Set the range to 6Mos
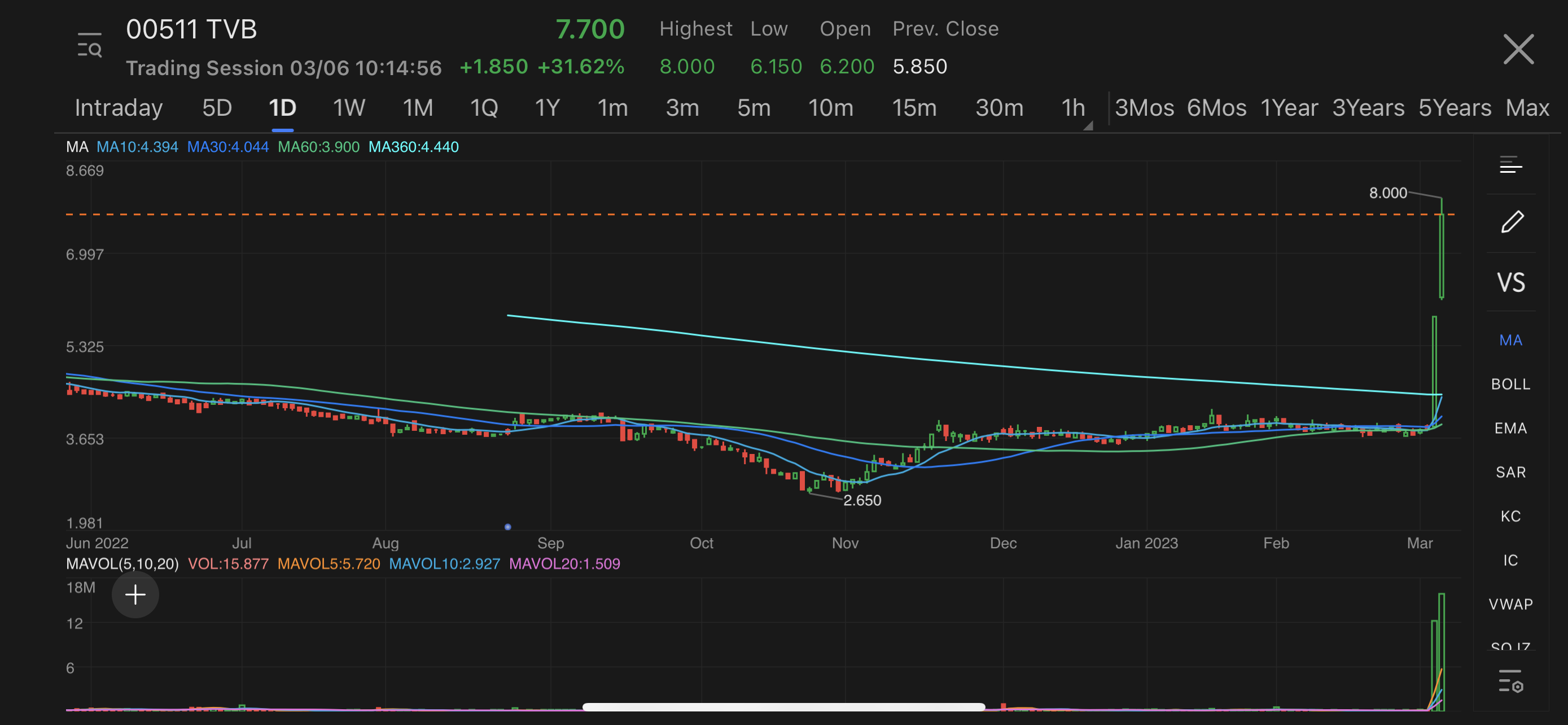This screenshot has height=725, width=1568. (1216, 108)
